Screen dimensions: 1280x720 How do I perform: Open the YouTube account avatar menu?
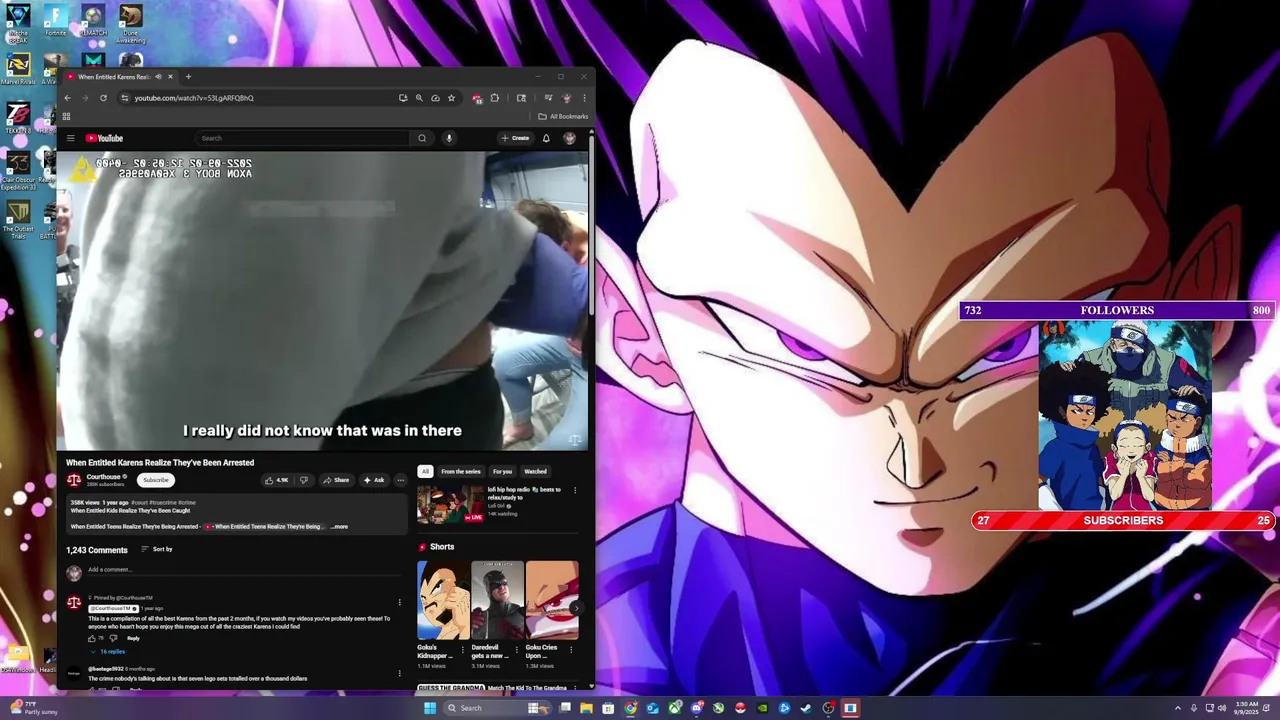click(x=569, y=138)
